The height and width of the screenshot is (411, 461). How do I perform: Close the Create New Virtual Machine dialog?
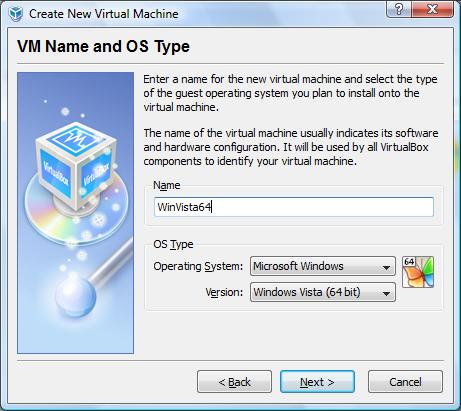[x=432, y=9]
